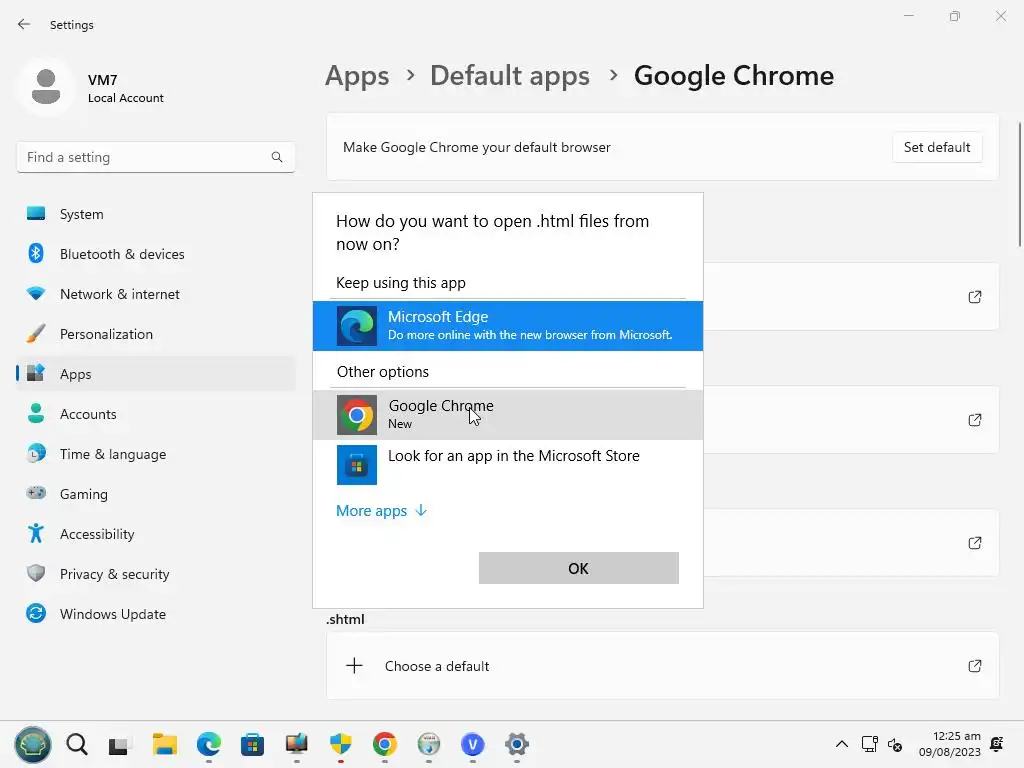This screenshot has width=1024, height=768.
Task: Click the back arrow in Settings
Action: click(x=24, y=25)
